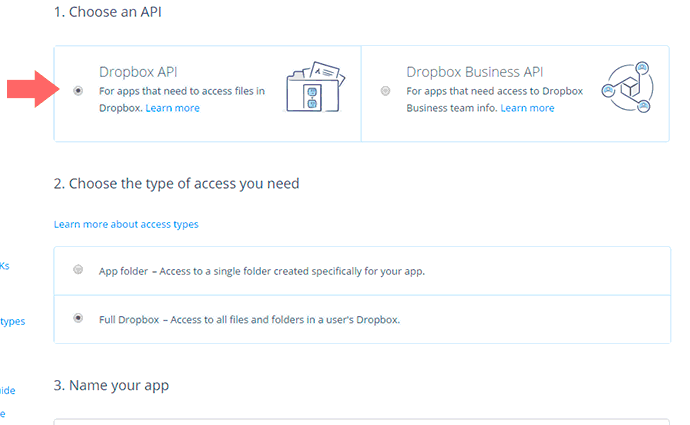Select the Dropbox Business API radio button
The height and width of the screenshot is (425, 690).
[x=385, y=91]
